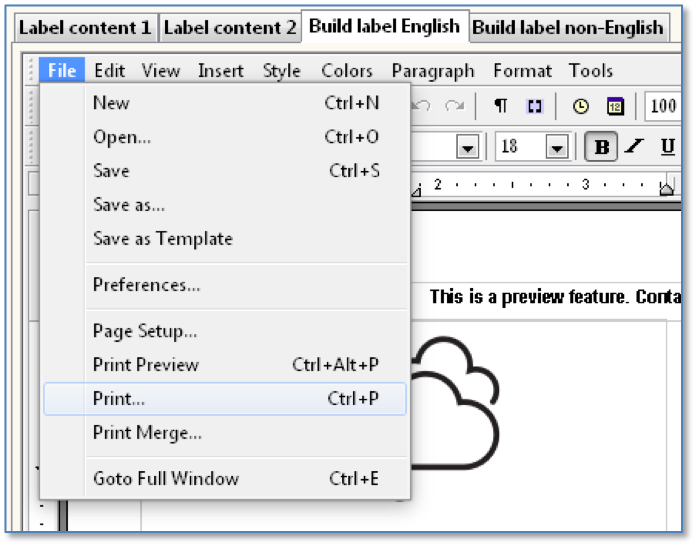695x545 pixels.
Task: Open the Style menu
Action: [281, 70]
